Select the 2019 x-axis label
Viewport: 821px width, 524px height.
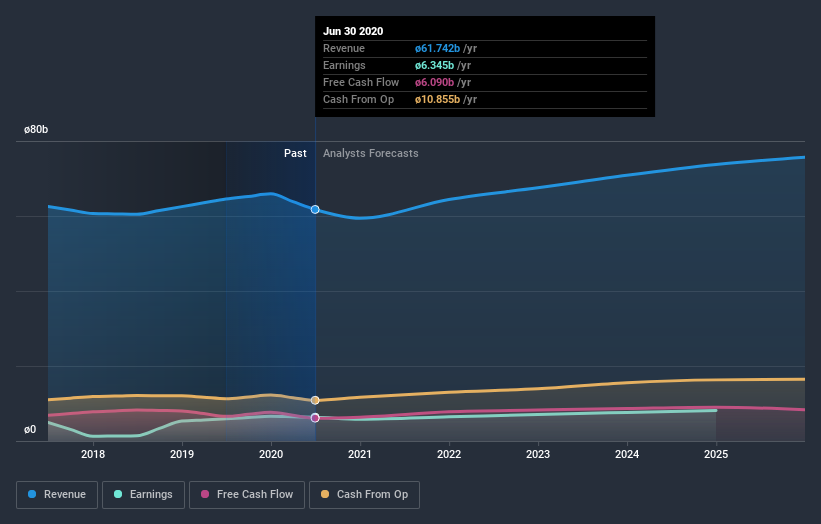pos(182,454)
